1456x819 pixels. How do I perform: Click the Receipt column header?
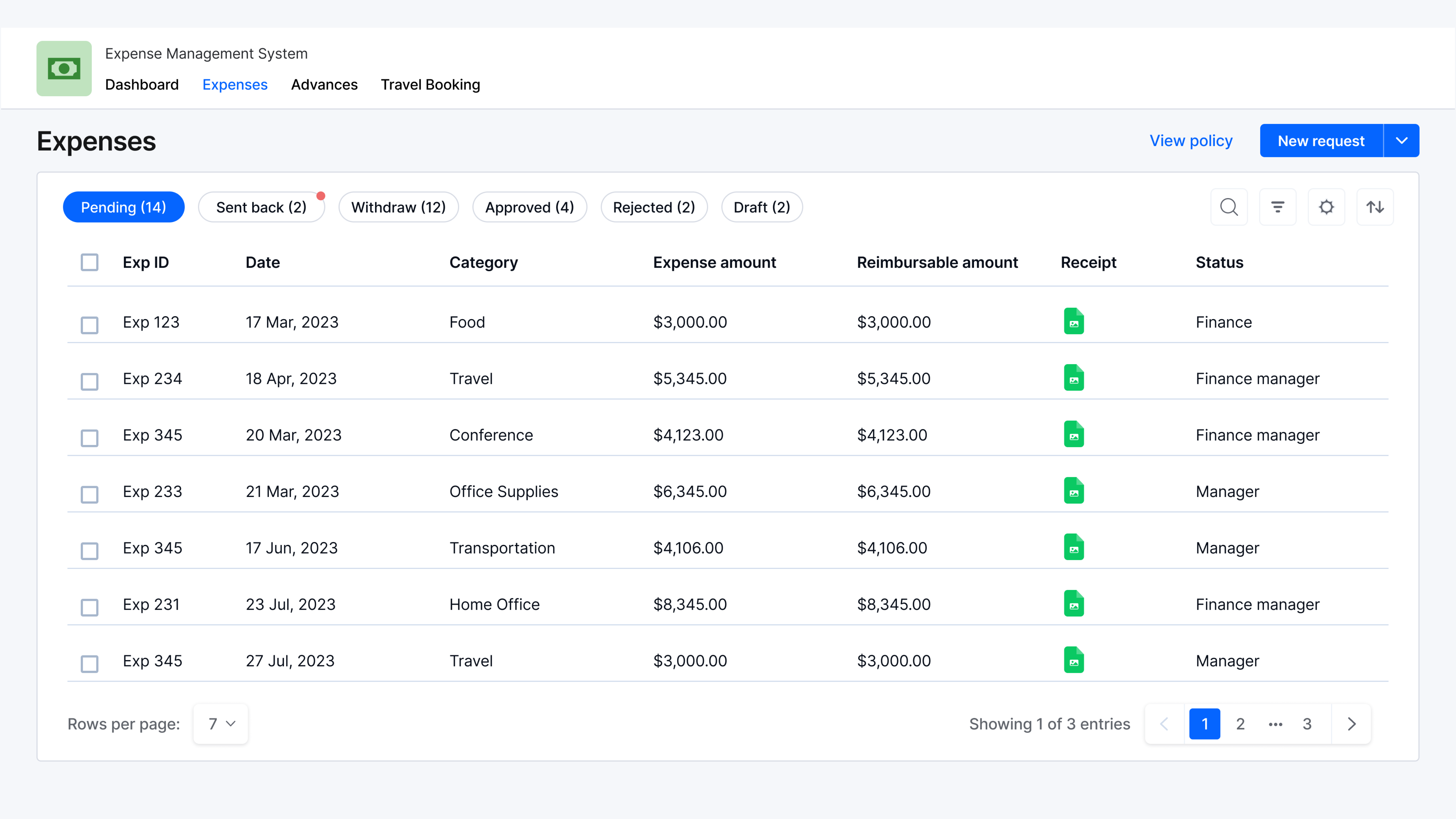tap(1089, 262)
